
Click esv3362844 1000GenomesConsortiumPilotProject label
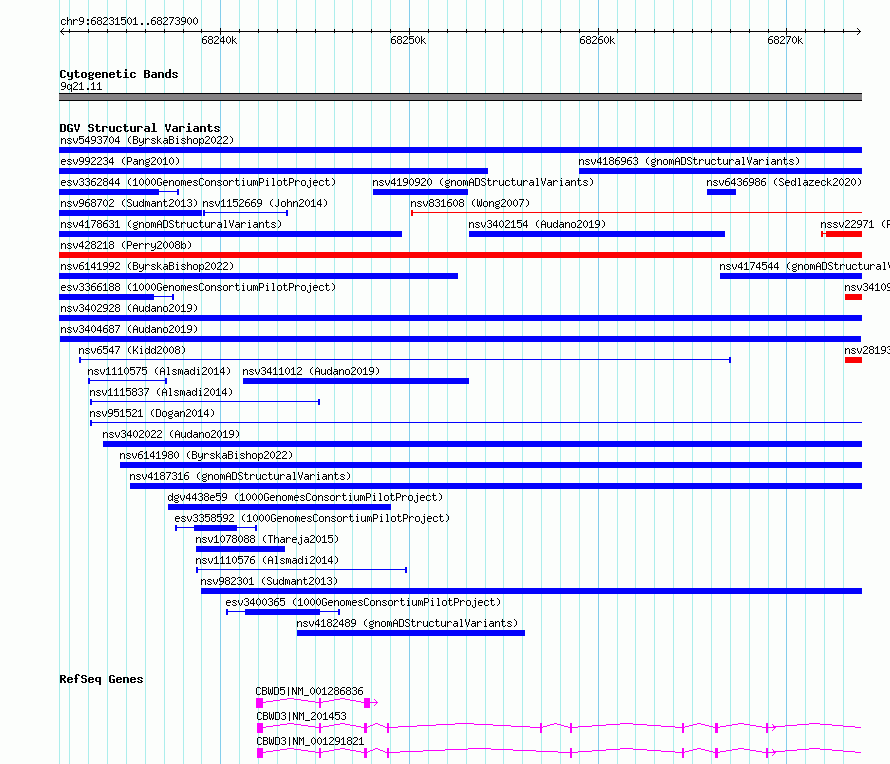point(198,182)
